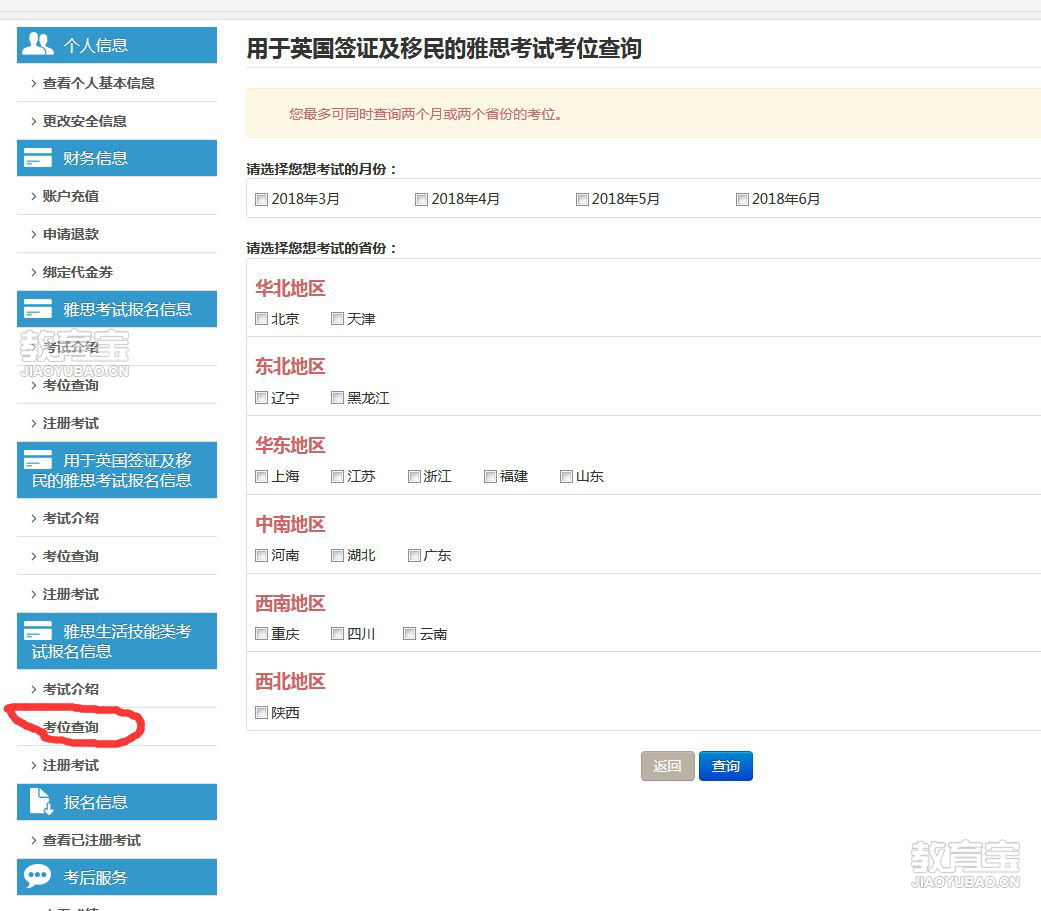
Task: Check the 山东 checkbox
Action: pos(566,476)
